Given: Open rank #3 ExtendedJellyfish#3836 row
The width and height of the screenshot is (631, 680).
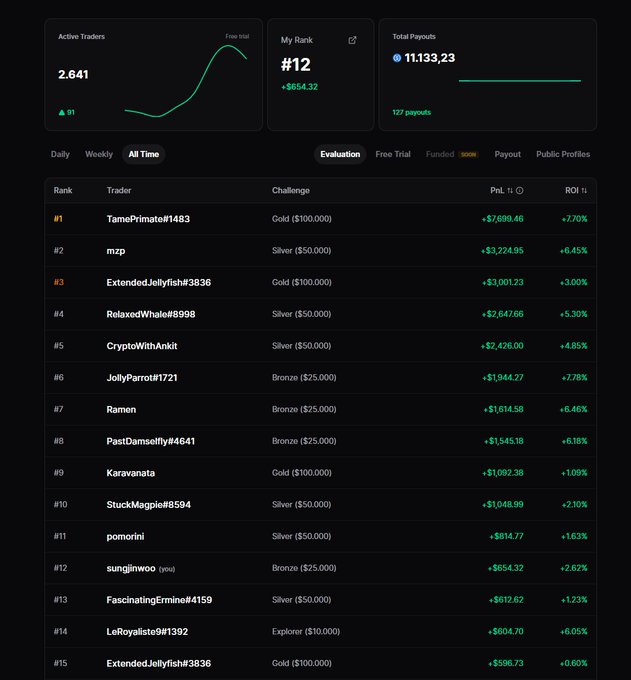Looking at the screenshot, I should [320, 282].
